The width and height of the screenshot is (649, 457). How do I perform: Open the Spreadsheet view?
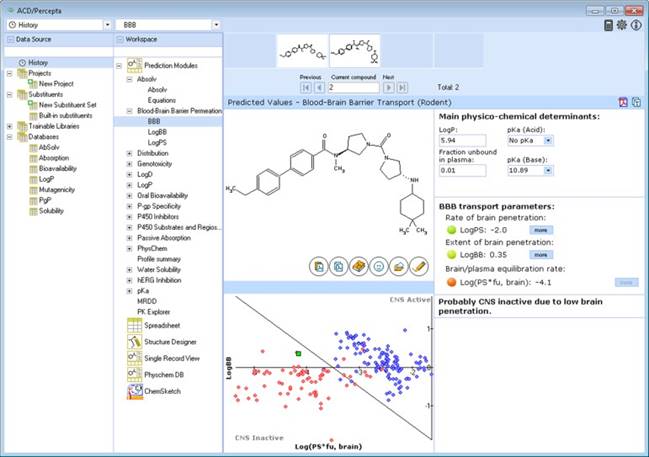point(157,325)
